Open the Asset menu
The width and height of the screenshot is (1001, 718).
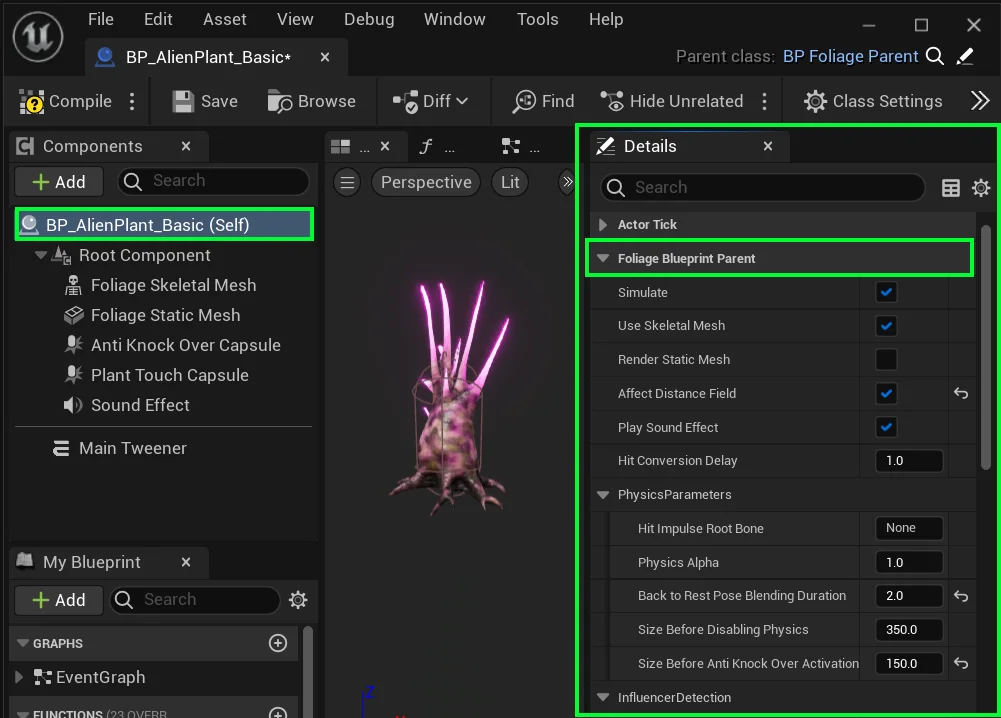(224, 19)
